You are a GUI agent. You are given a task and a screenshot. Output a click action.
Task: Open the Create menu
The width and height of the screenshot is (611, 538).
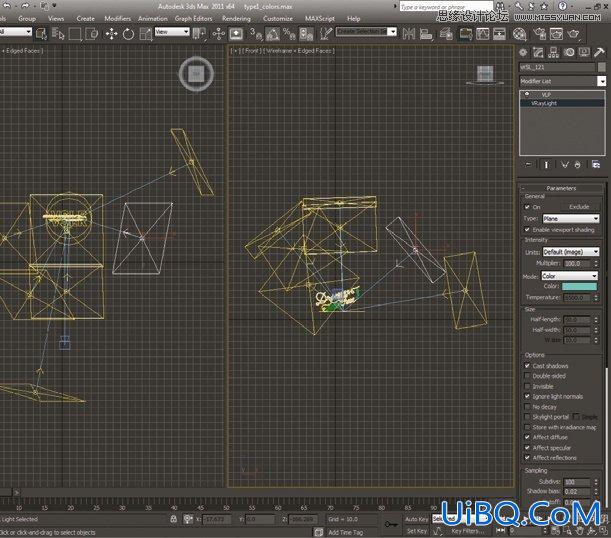tap(85, 18)
